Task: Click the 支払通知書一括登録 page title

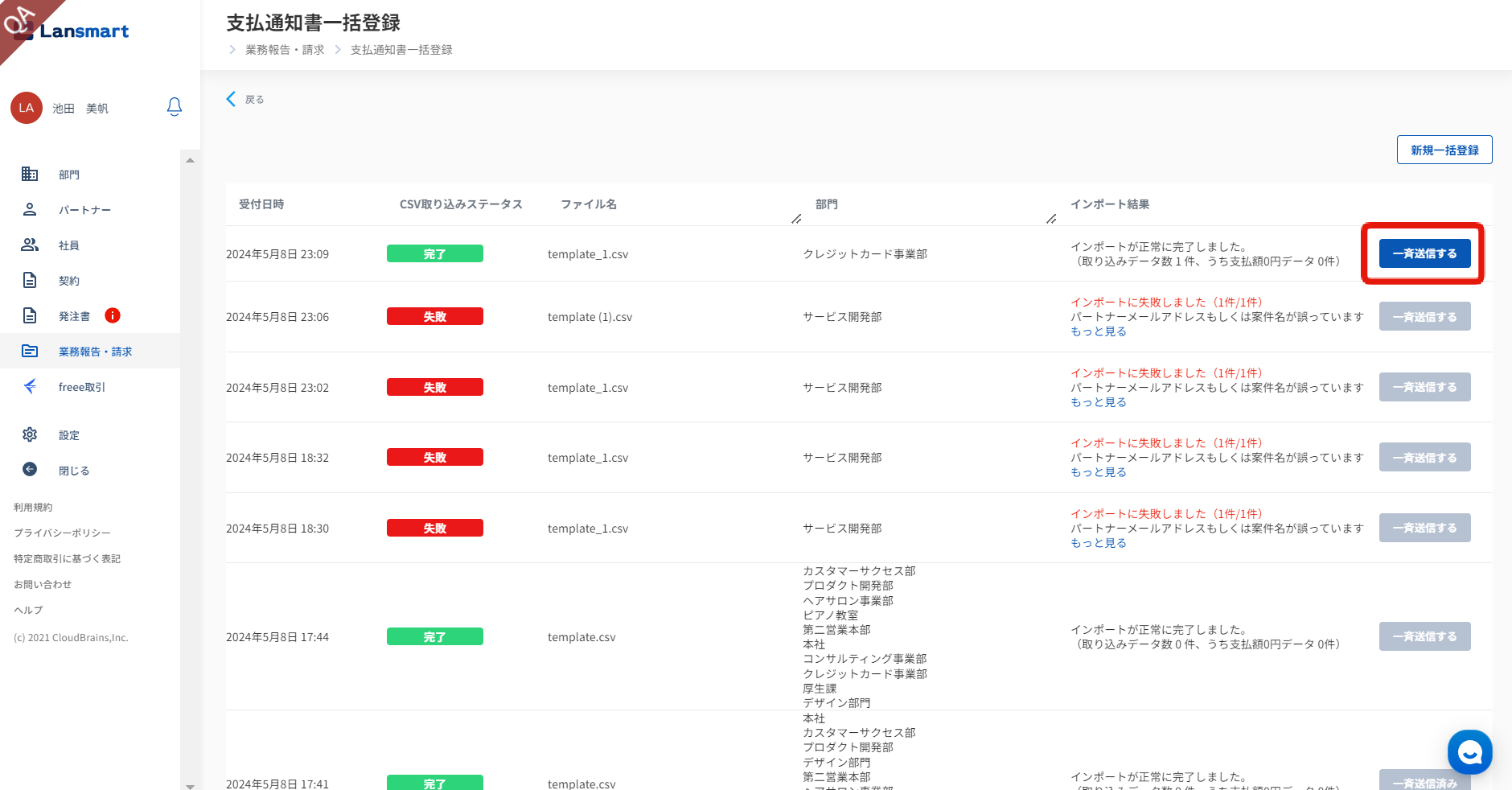Action: 314,23
